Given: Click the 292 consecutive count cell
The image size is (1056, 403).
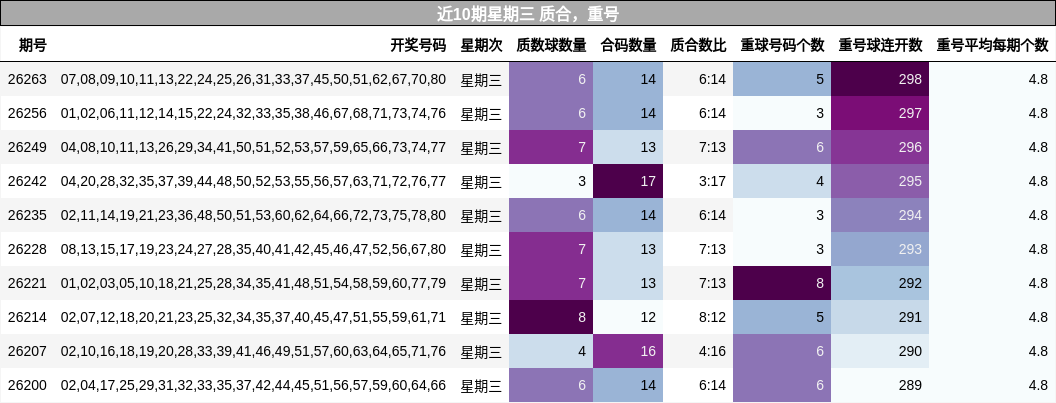Looking at the screenshot, I should 880,284.
